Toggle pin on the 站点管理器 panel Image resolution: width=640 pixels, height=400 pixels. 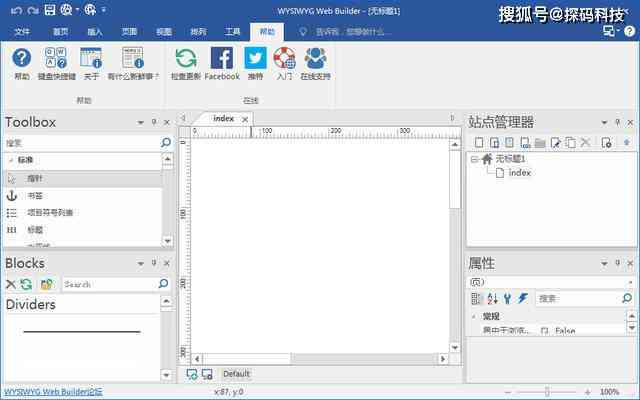[618, 122]
